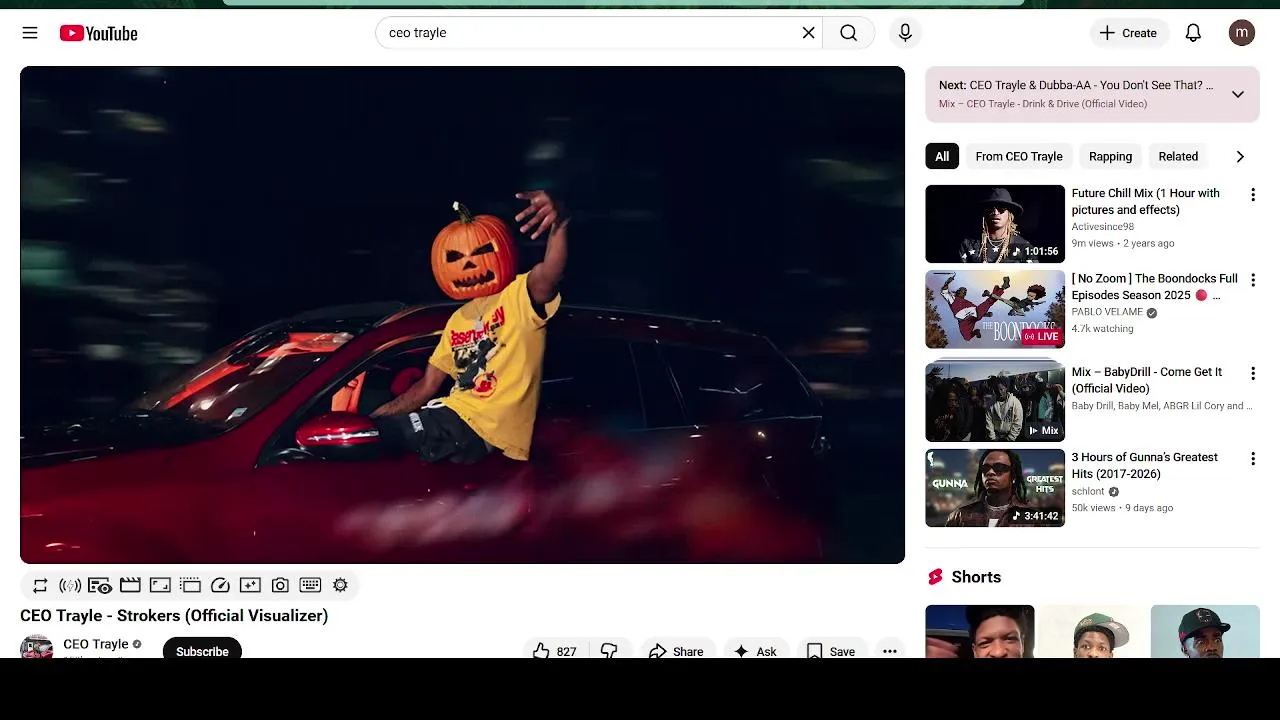
Task: Open Future Chill Mix title
Action: (x=1146, y=201)
